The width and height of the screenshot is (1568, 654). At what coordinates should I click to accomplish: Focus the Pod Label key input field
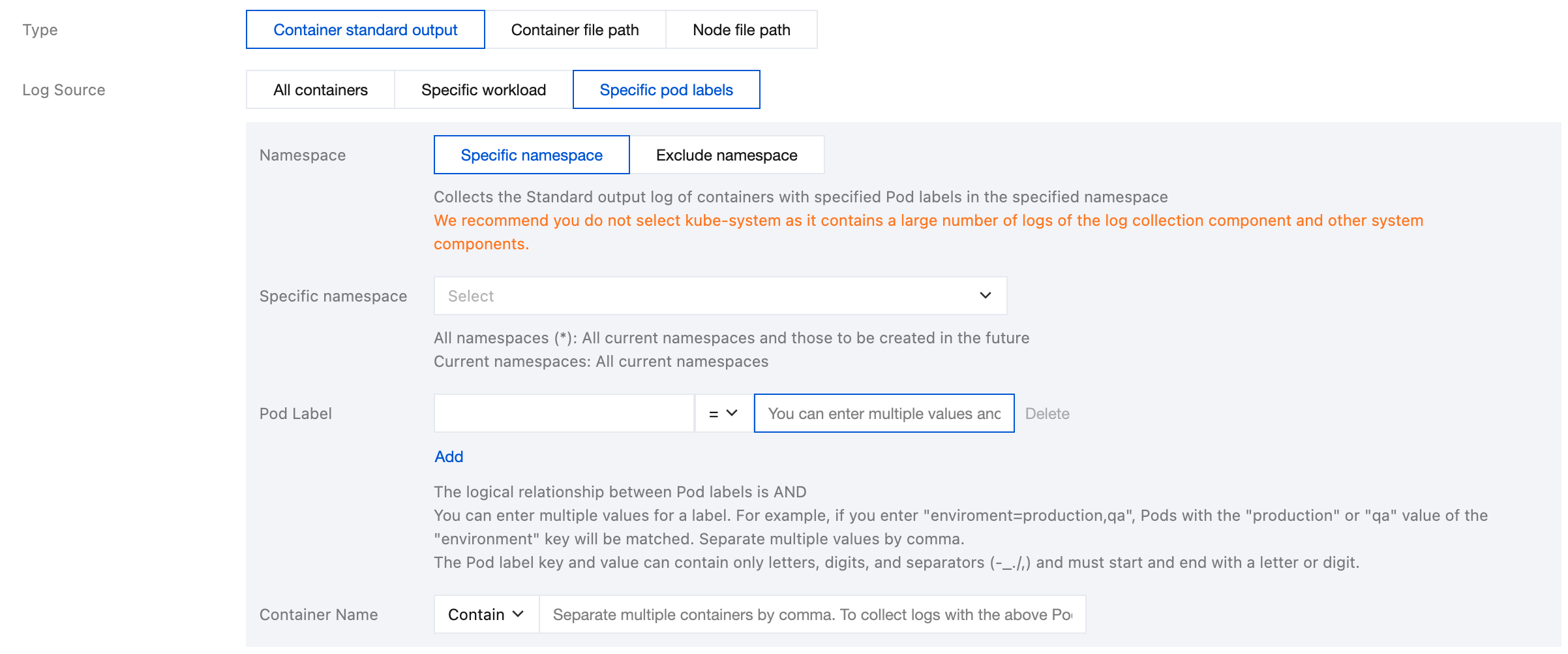564,413
